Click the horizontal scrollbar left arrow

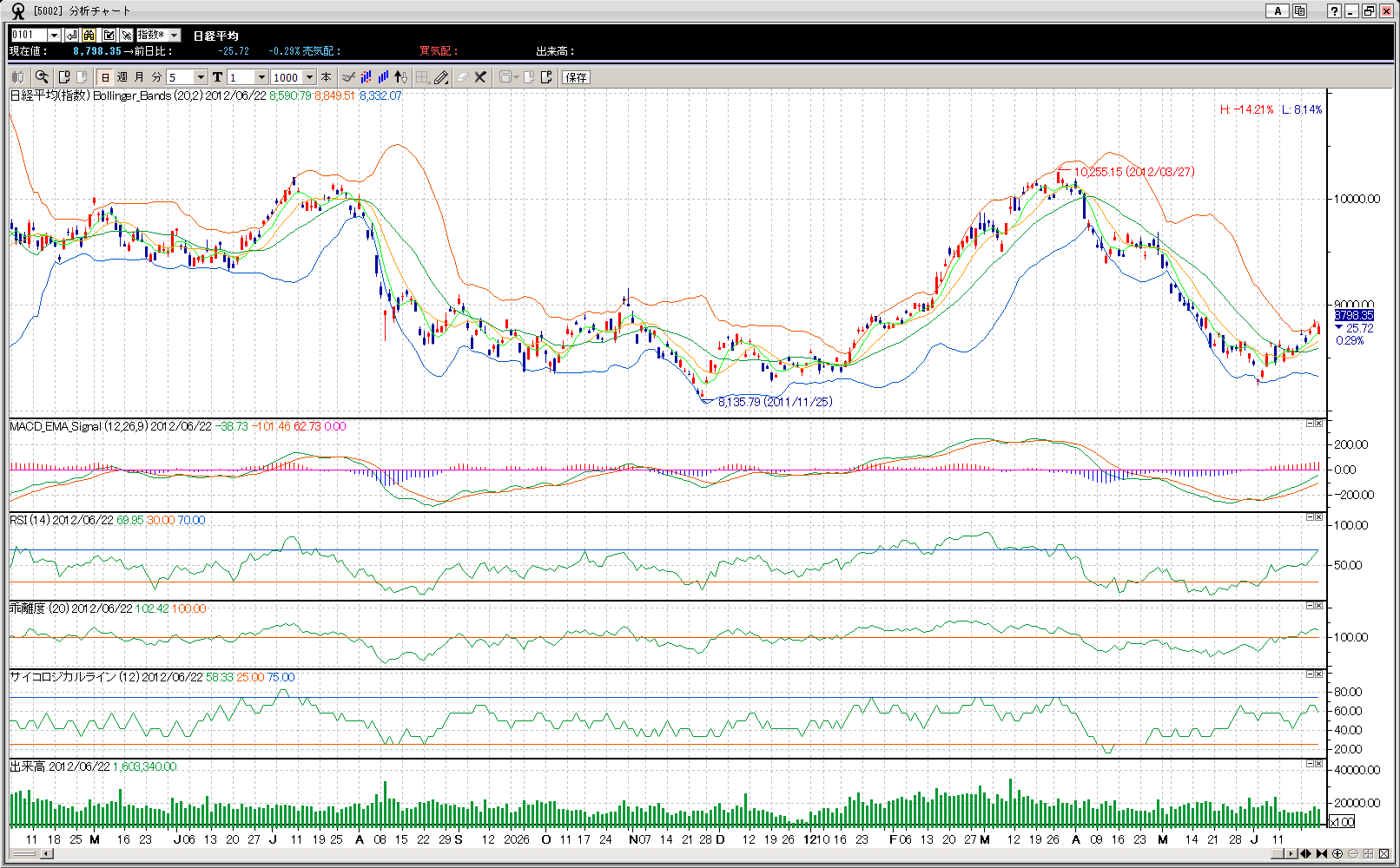pyautogui.click(x=46, y=854)
